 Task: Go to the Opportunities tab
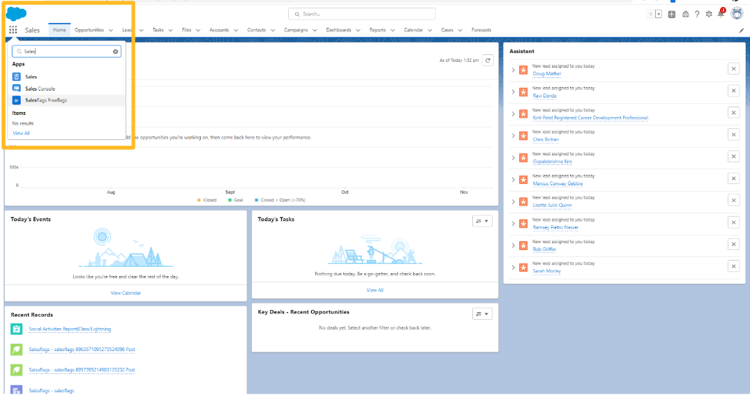pyautogui.click(x=89, y=30)
